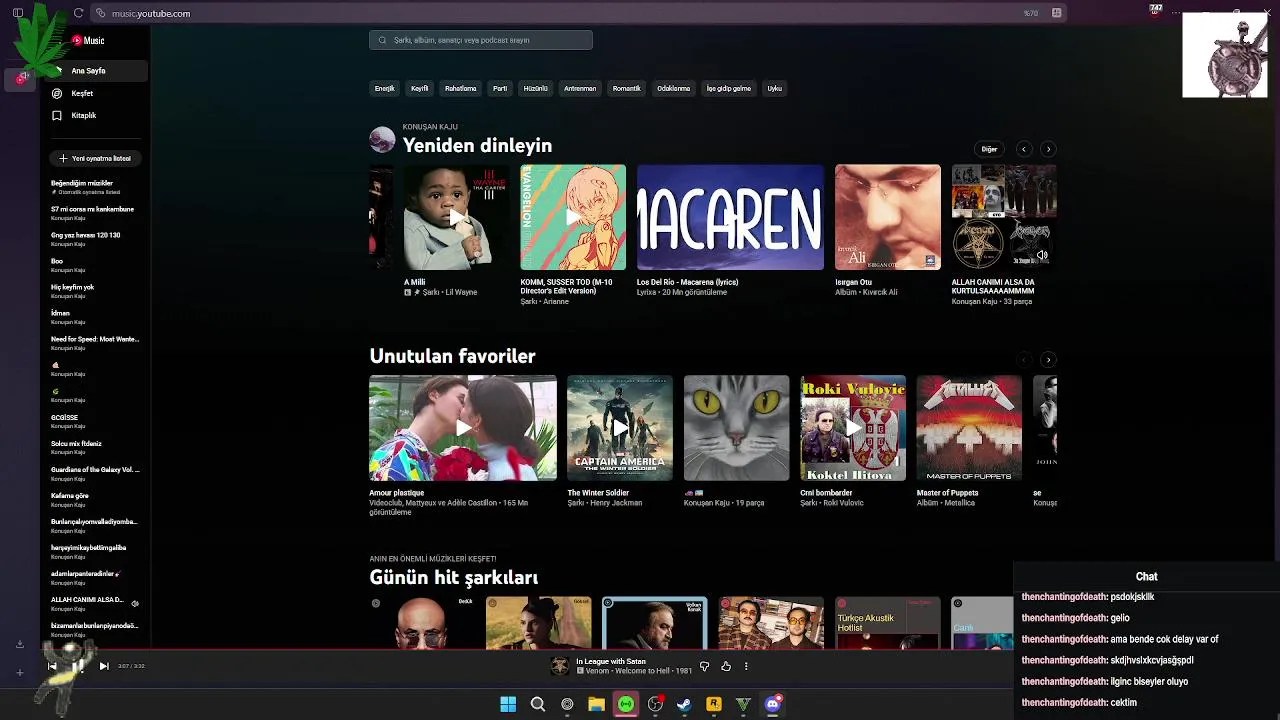Open 'Solcu mix ftdeniz' playlist
Screen dimensions: 1280x720
[x=97, y=447]
